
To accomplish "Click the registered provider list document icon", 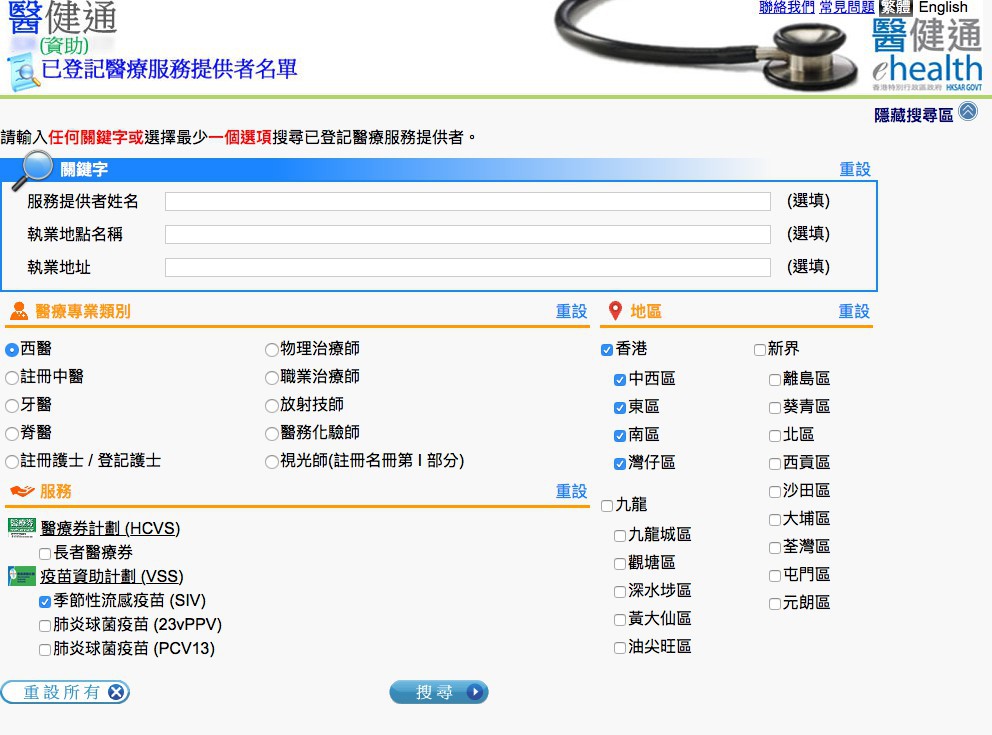I will pyautogui.click(x=22, y=74).
